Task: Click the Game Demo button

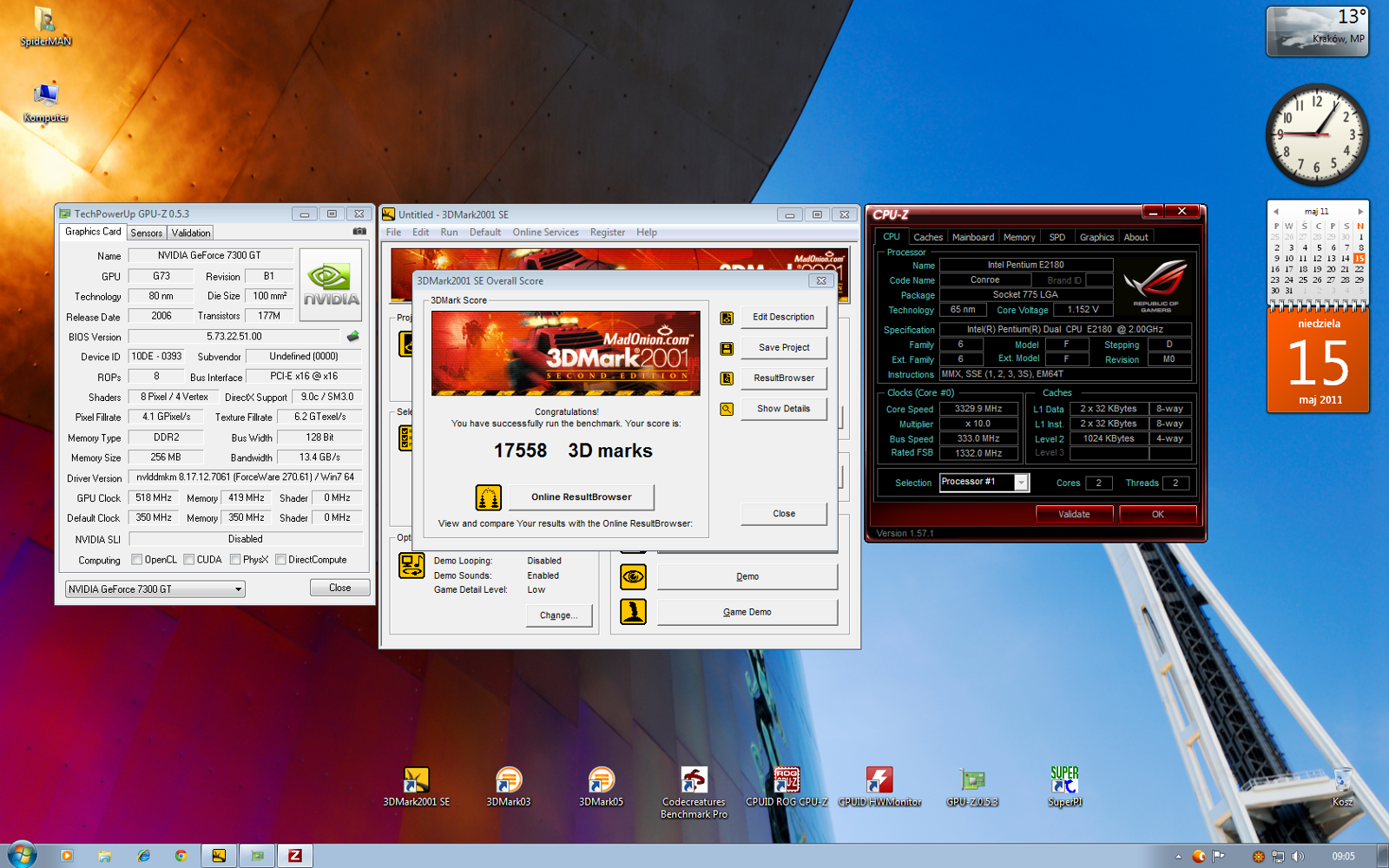Action: click(x=747, y=612)
